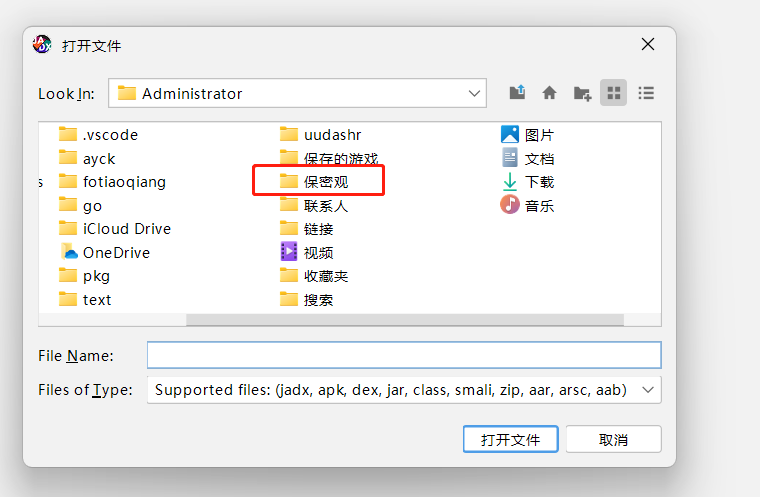Switch to the details view toggle

[646, 93]
